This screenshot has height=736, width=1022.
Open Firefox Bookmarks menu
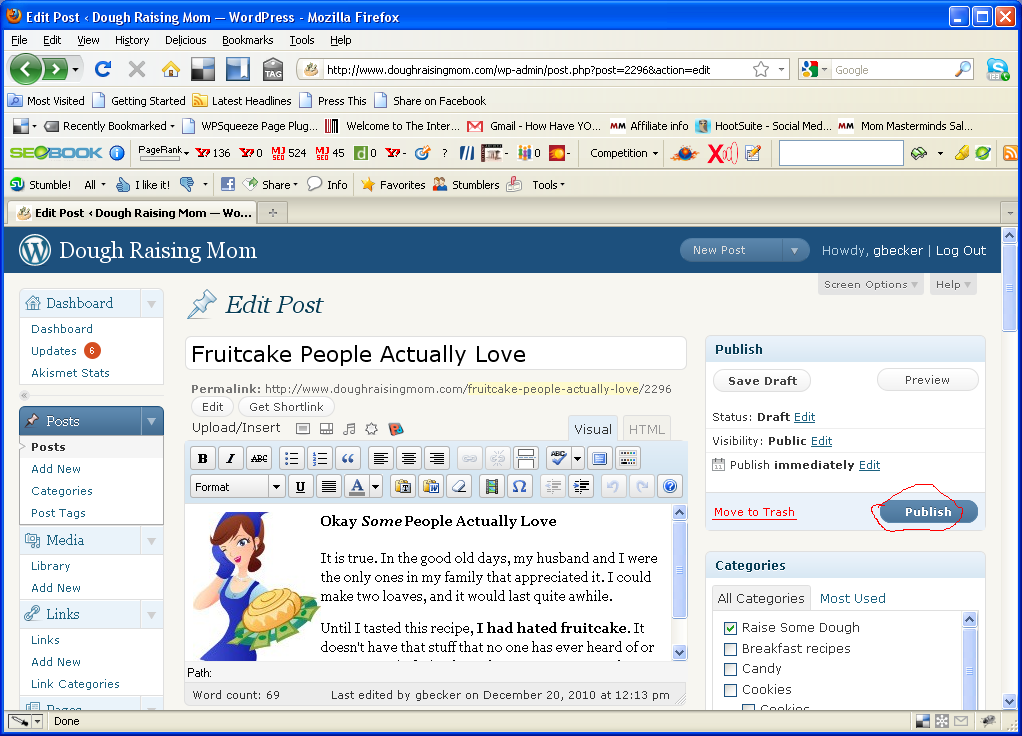click(x=248, y=40)
